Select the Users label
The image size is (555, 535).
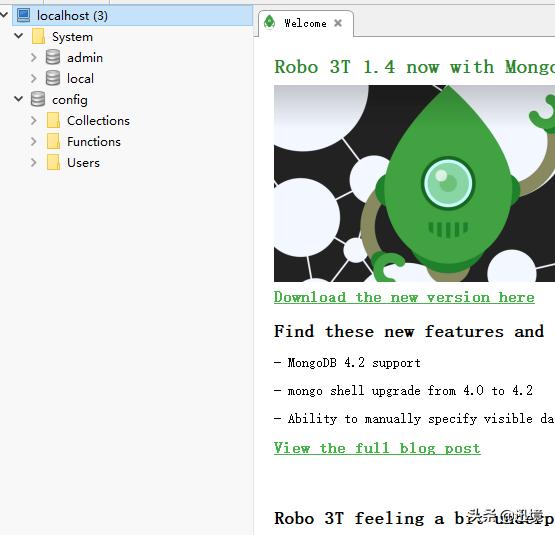[83, 163]
